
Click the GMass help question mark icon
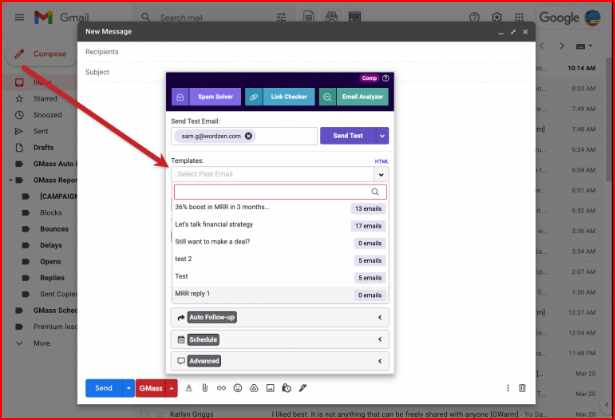point(386,78)
